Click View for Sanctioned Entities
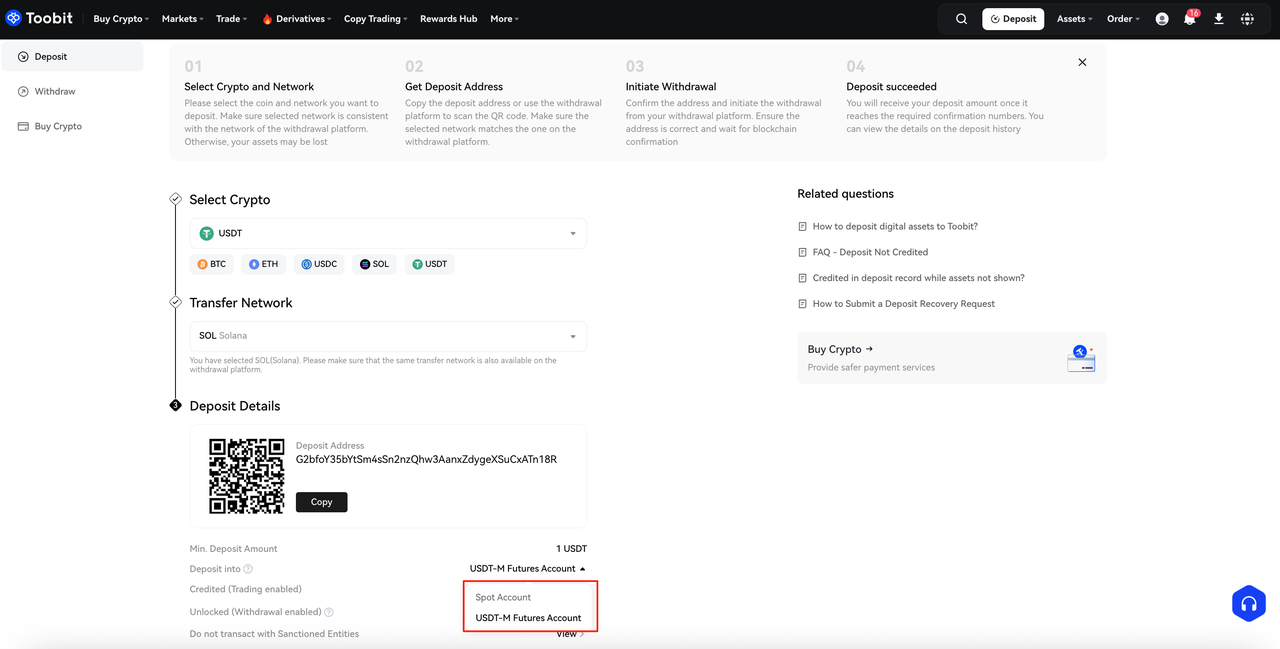This screenshot has height=649, width=1280. (x=570, y=634)
